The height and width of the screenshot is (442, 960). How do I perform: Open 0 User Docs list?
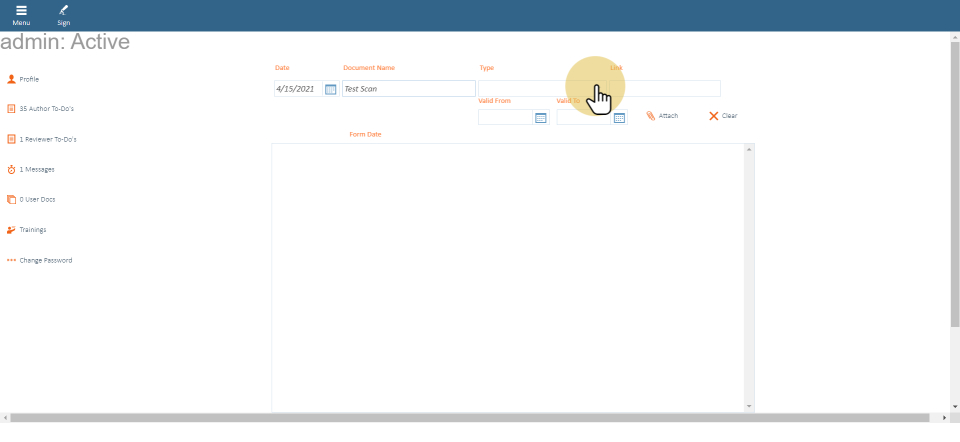pyautogui.click(x=36, y=199)
